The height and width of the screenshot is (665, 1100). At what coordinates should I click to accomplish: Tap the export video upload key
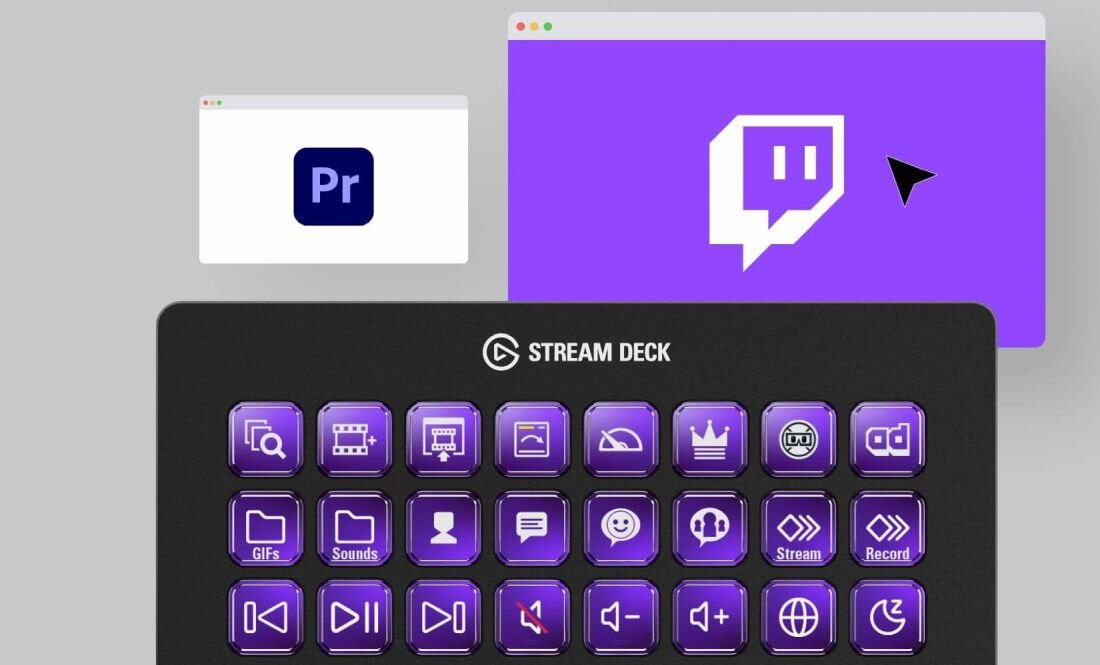[443, 439]
